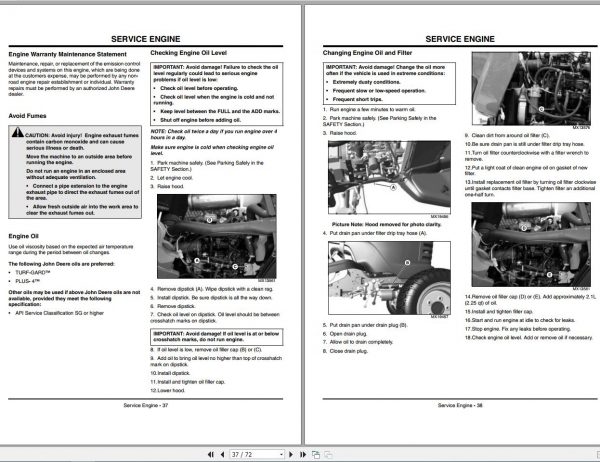Viewport: 600px width, 462px height.
Task: Click the oil filler cap photo on page 38
Action: pyautogui.click(x=531, y=244)
